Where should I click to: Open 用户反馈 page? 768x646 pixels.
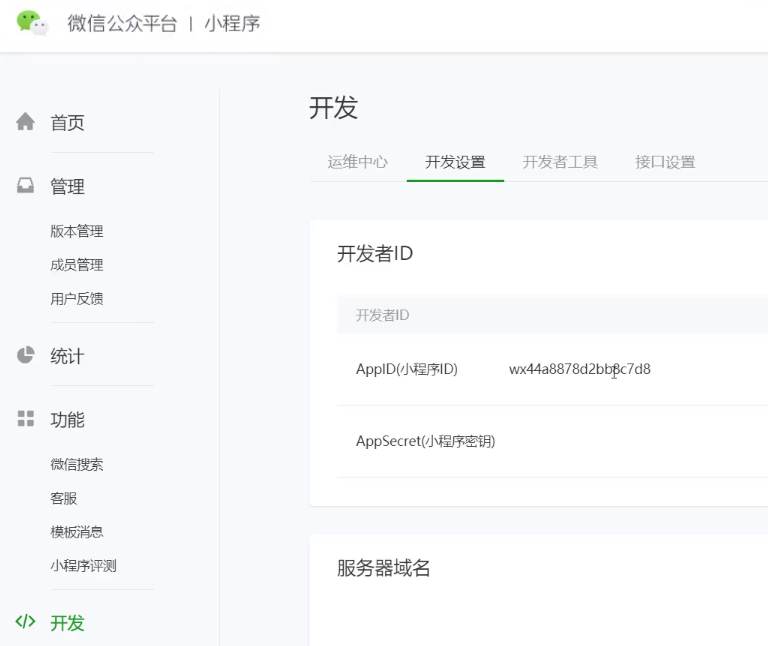point(77,298)
